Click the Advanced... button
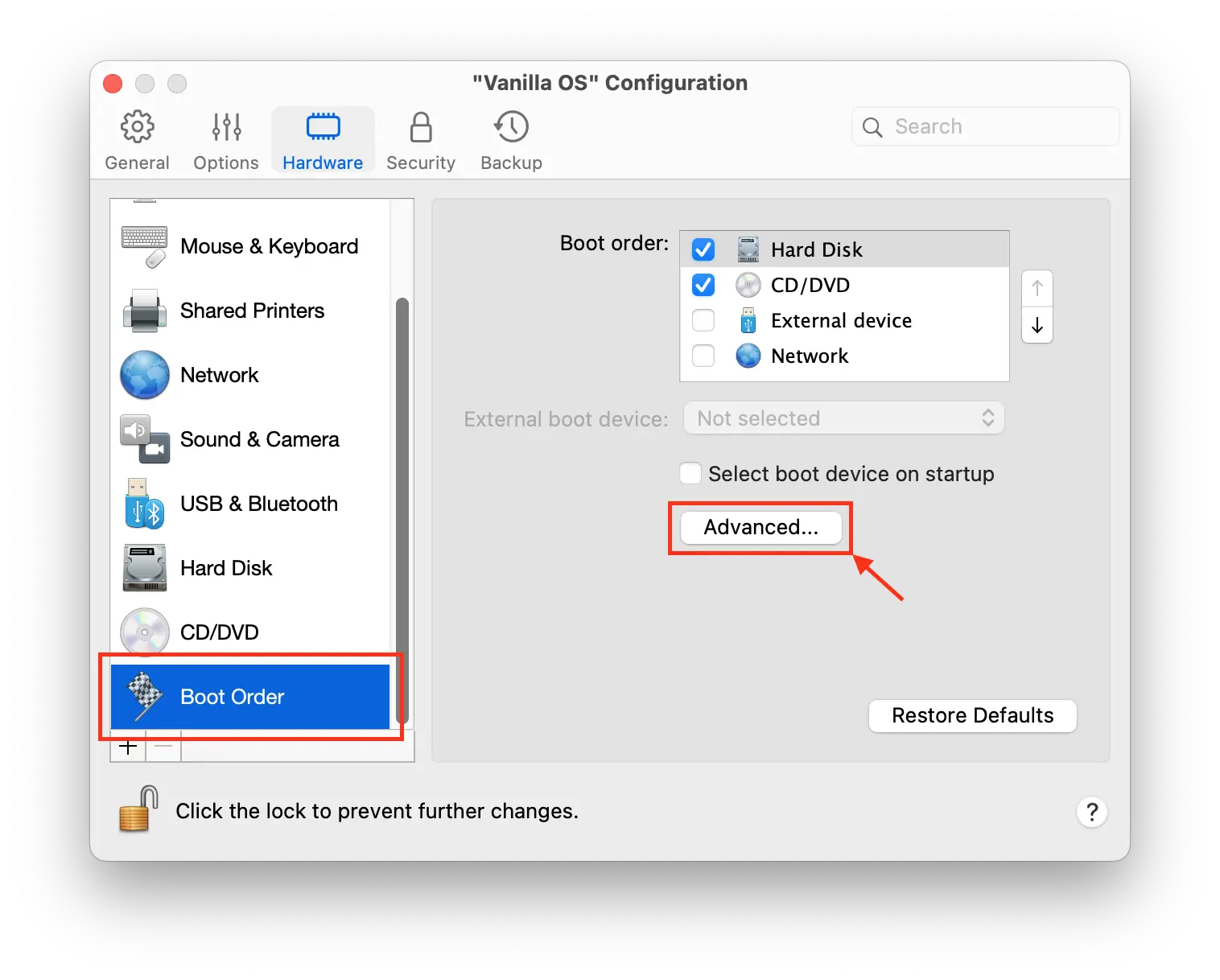This screenshot has height=980, width=1220. (x=760, y=527)
